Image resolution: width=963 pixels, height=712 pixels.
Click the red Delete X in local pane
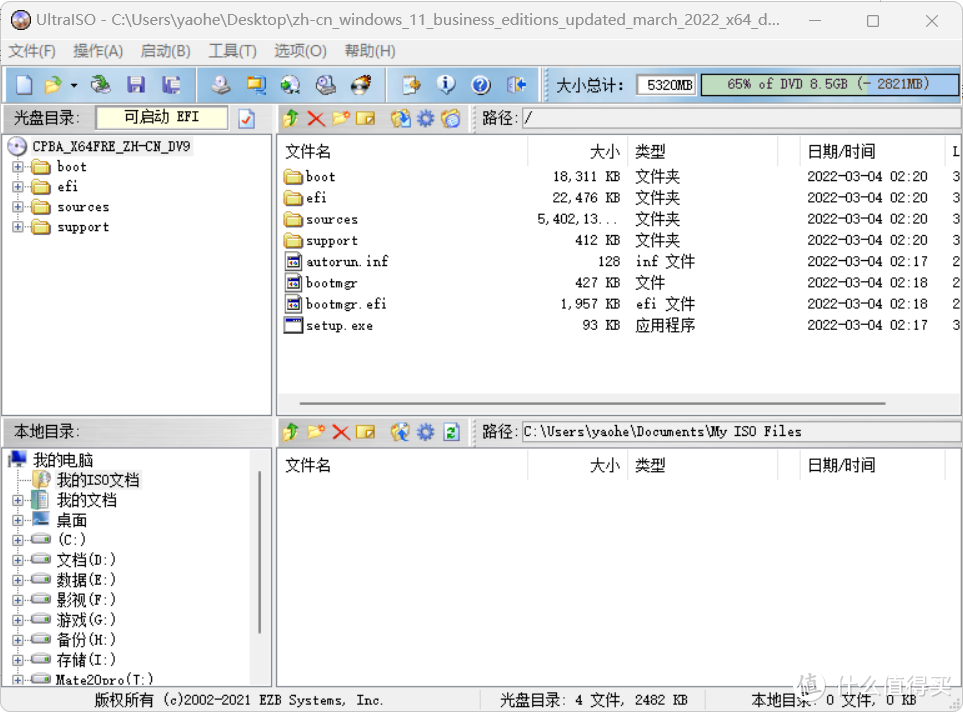point(341,432)
